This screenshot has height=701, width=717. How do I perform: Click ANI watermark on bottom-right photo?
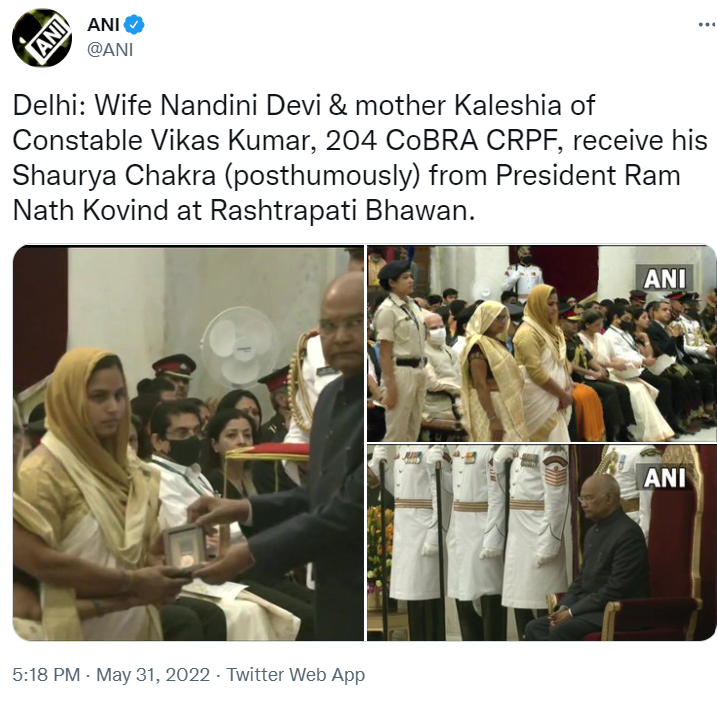(x=664, y=477)
